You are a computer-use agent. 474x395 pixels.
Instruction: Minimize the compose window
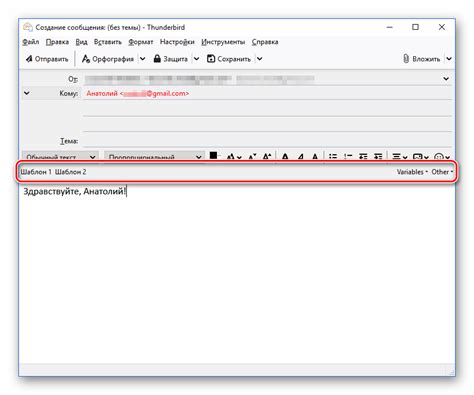point(390,27)
